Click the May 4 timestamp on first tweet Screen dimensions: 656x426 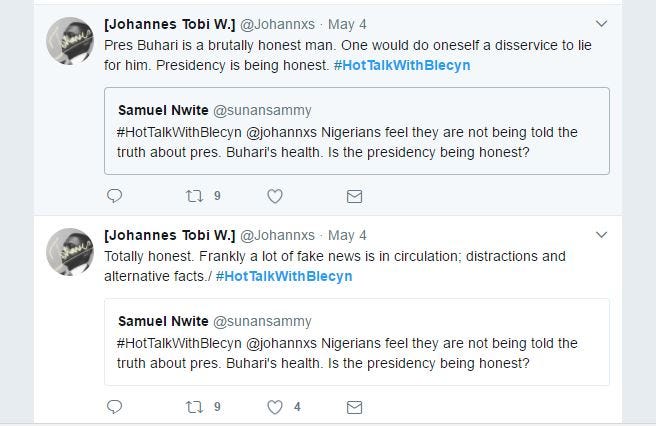pyautogui.click(x=347, y=24)
